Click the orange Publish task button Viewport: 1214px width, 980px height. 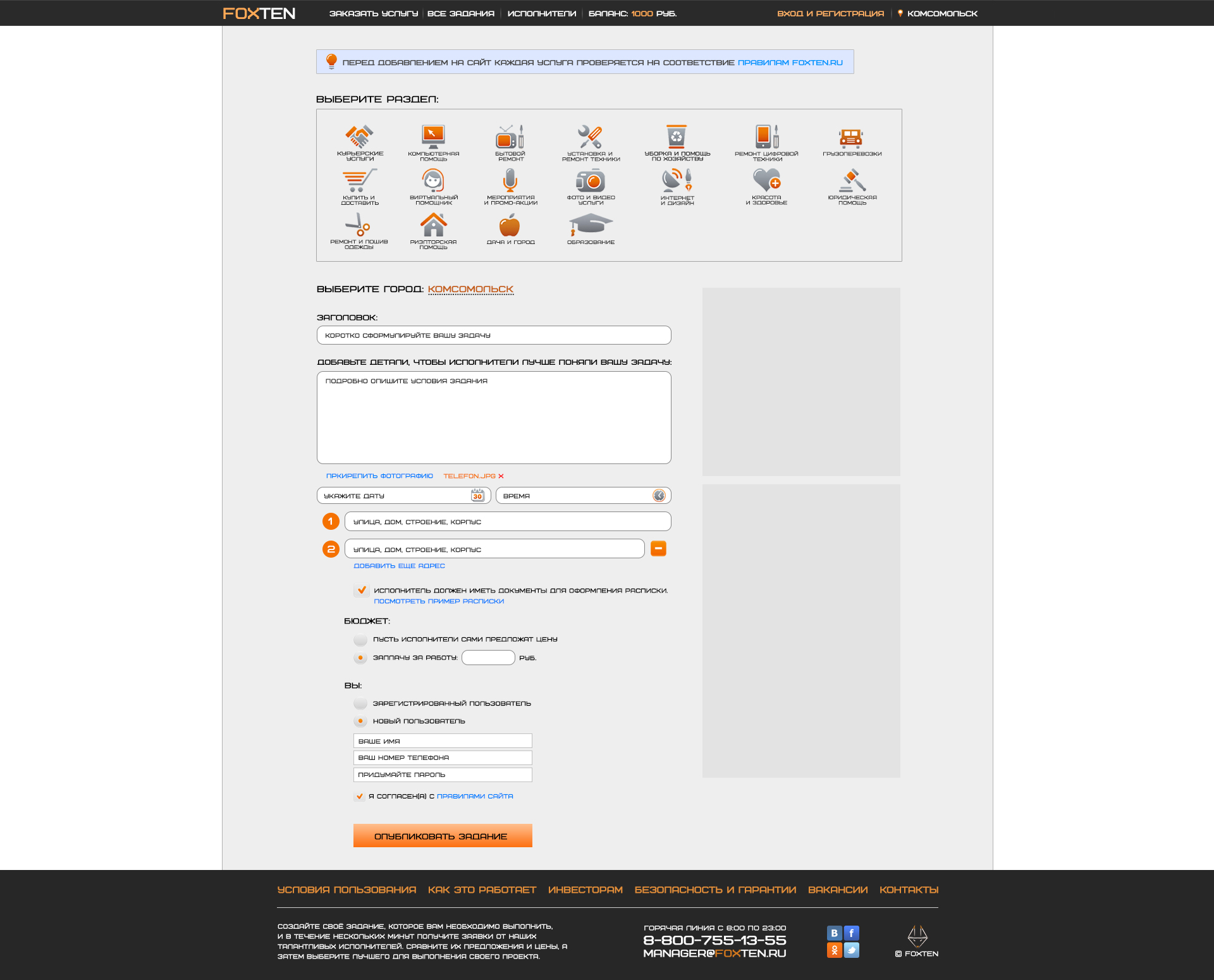point(442,836)
